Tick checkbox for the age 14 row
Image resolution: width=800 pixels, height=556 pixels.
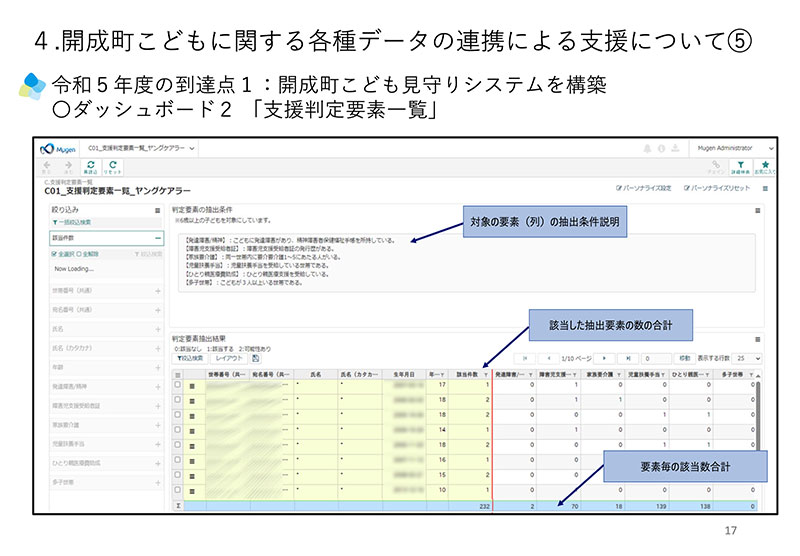pos(178,429)
